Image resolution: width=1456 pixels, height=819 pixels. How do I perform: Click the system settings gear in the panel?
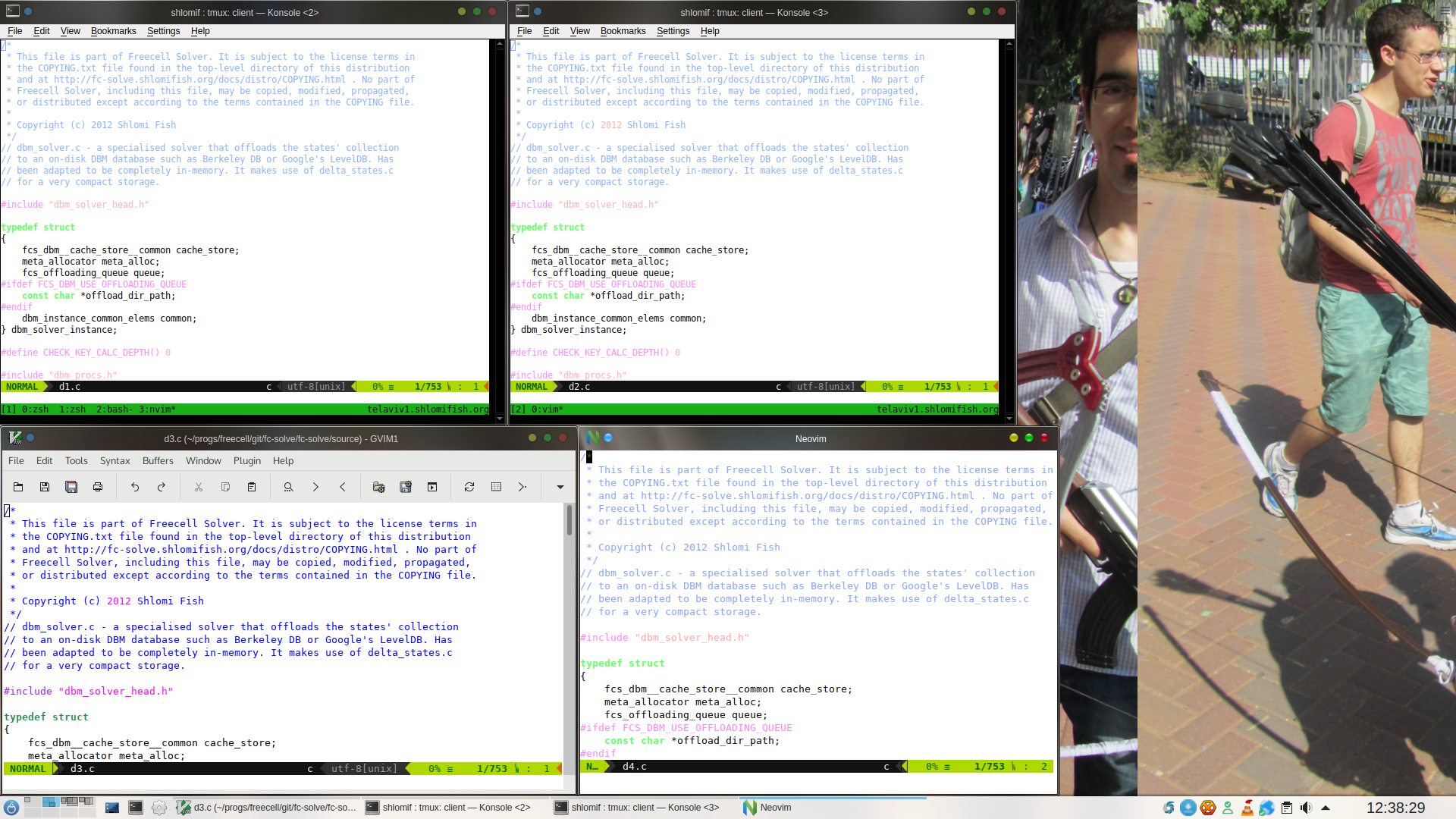159,808
